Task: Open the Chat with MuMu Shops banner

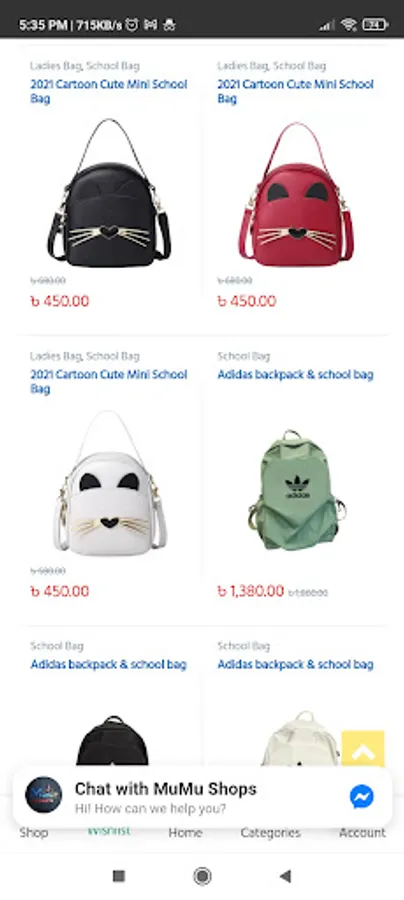Action: pyautogui.click(x=202, y=796)
